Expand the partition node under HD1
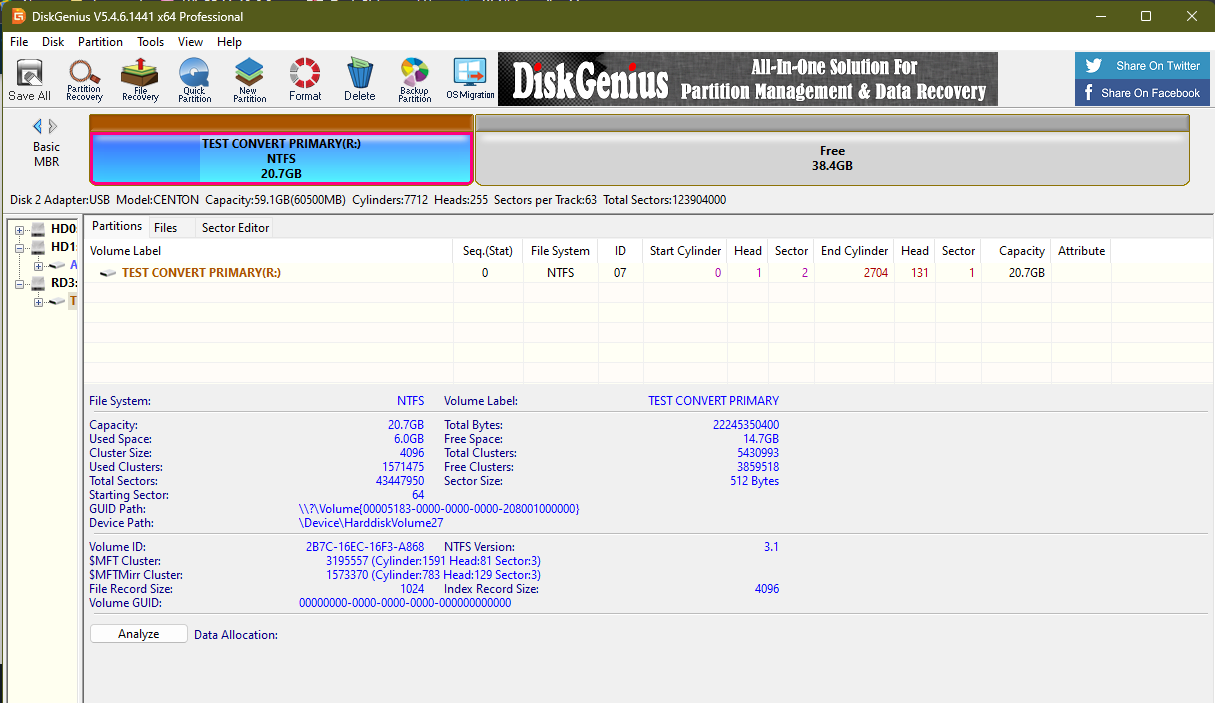 [38, 265]
